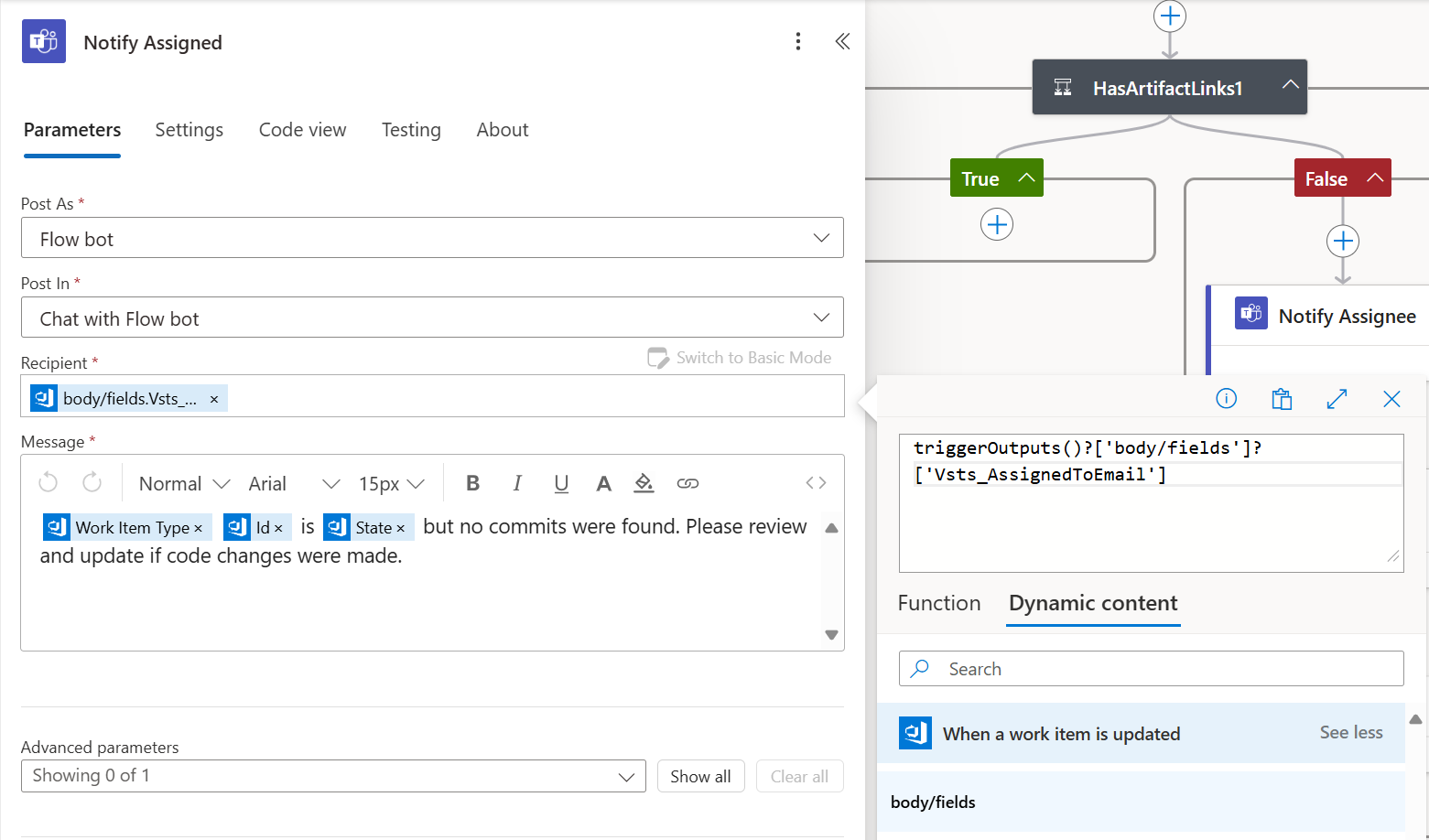The image size is (1429, 840).
Task: Click the Show all button
Action: point(700,776)
